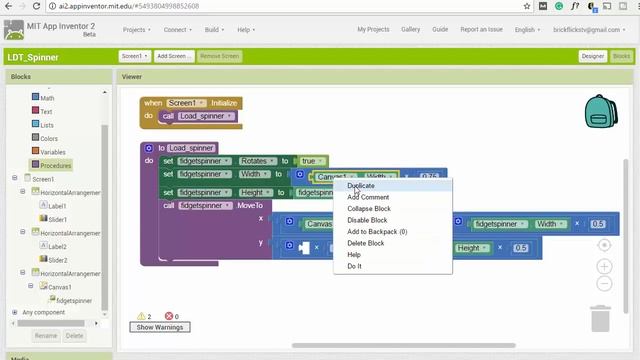This screenshot has width=640, height=360.
Task: Click the mutator gear on Load_spinner procedure
Action: 149,148
